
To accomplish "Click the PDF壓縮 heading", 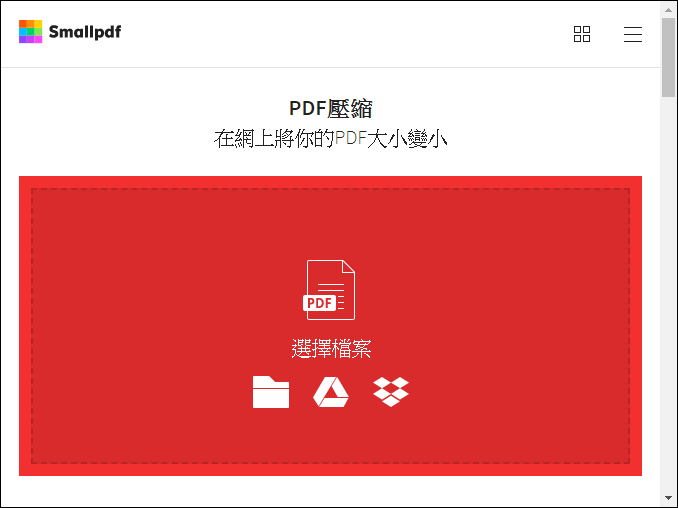I will tap(331, 108).
